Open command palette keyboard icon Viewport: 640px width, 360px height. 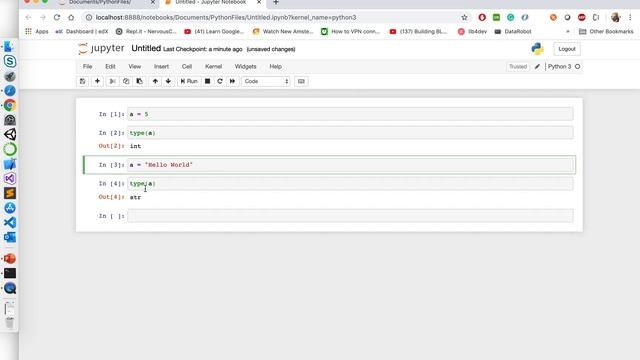[x=301, y=81]
